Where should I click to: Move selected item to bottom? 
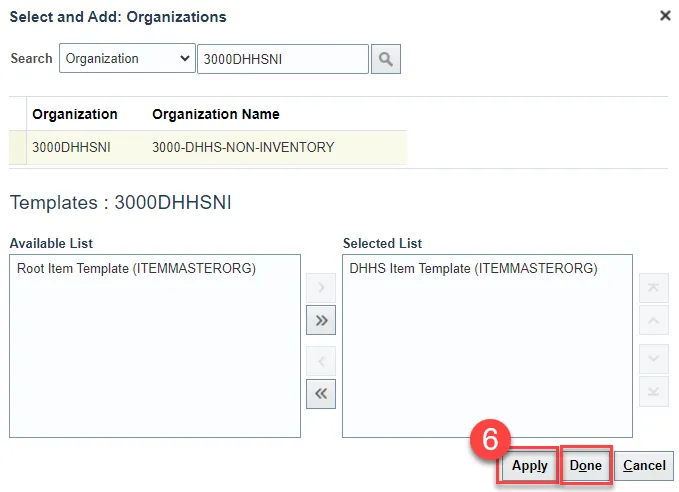tap(653, 393)
